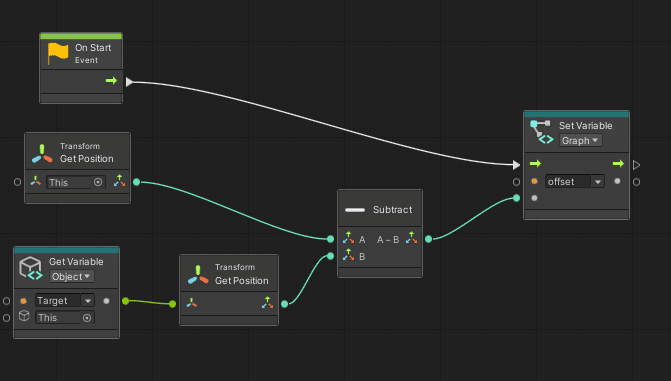Screen dimensions: 671x381
Task: Expand the offset variable dropdown arrow
Action: (x=598, y=182)
